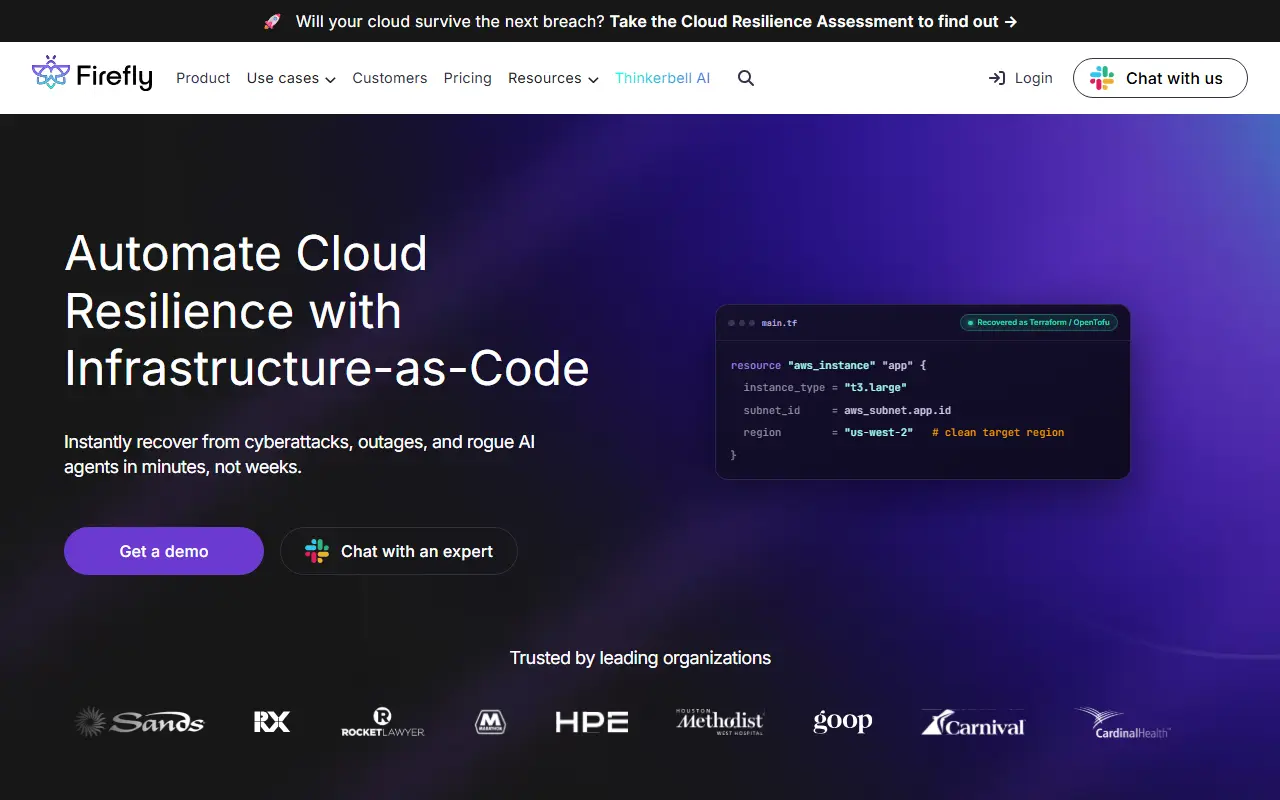Screen dimensions: 1280x800
Task: Click the rocket icon in the banner
Action: (x=272, y=21)
